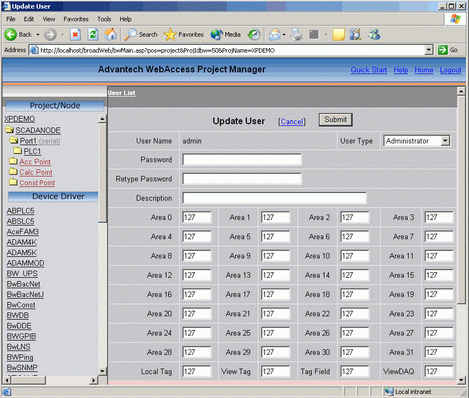Image resolution: width=469 pixels, height=398 pixels.
Task: Expand the address bar URL dropdown
Action: (x=429, y=50)
